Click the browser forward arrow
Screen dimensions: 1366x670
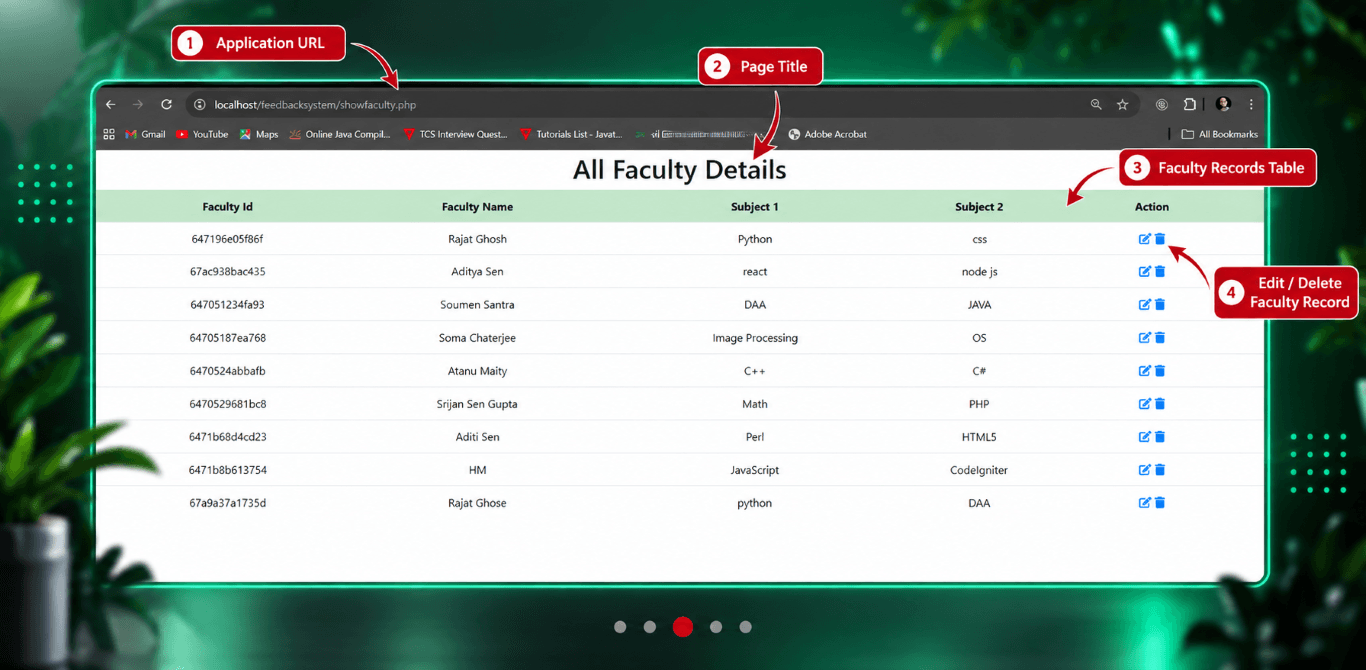[x=138, y=105]
